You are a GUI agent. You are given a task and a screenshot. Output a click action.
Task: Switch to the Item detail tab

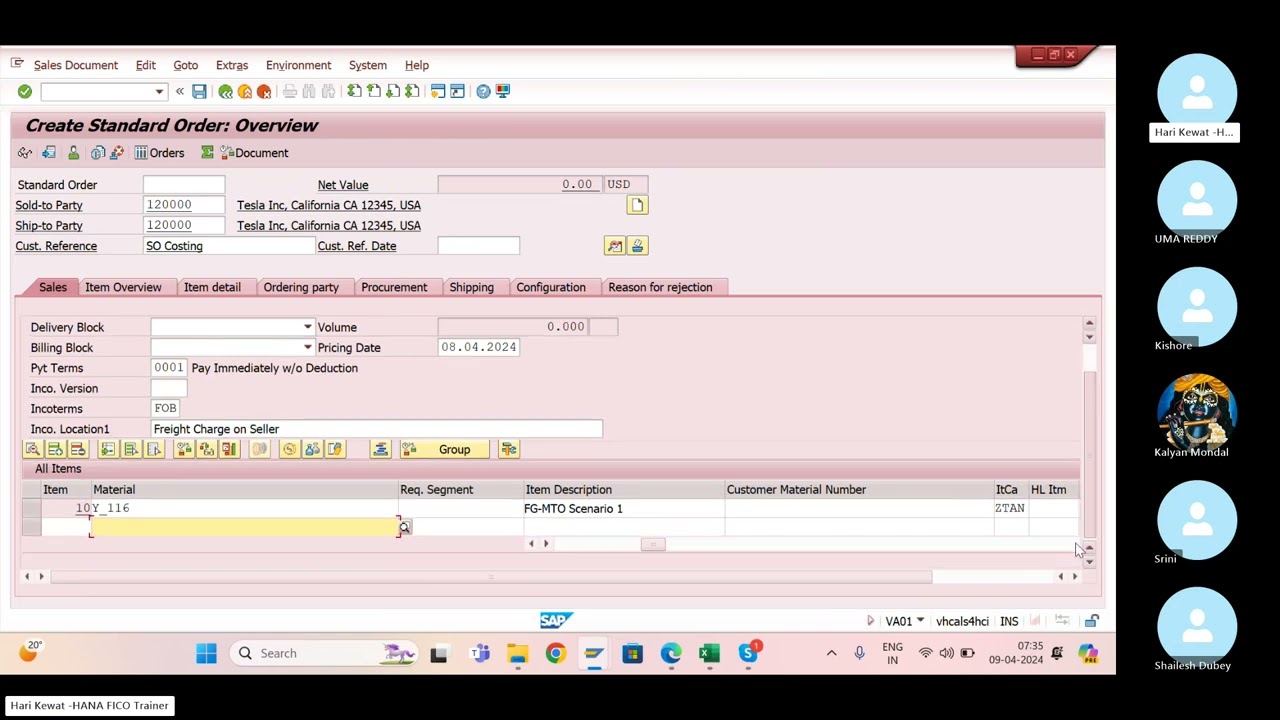(x=212, y=287)
